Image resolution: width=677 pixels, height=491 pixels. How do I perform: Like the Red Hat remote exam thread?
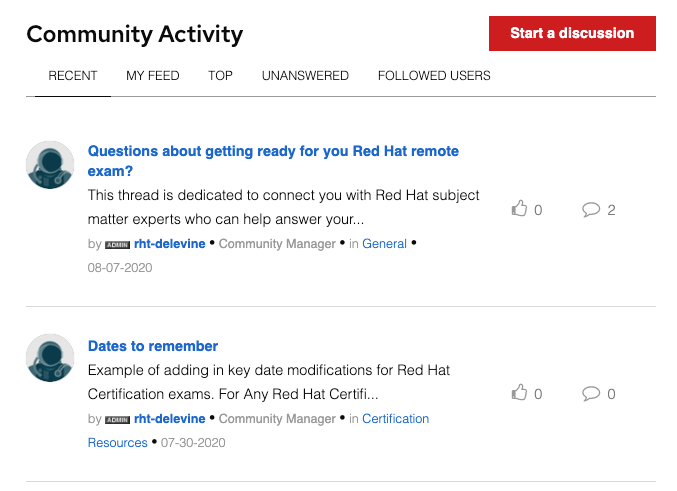pos(519,209)
